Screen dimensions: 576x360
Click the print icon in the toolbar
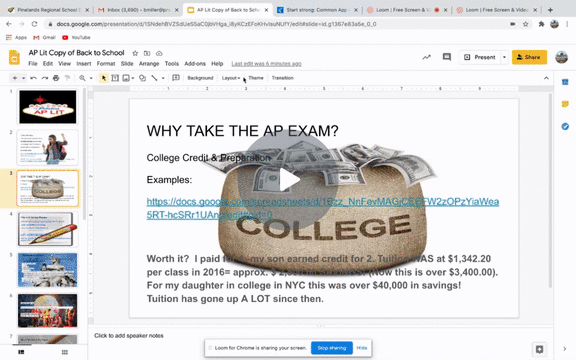pyautogui.click(x=56, y=78)
